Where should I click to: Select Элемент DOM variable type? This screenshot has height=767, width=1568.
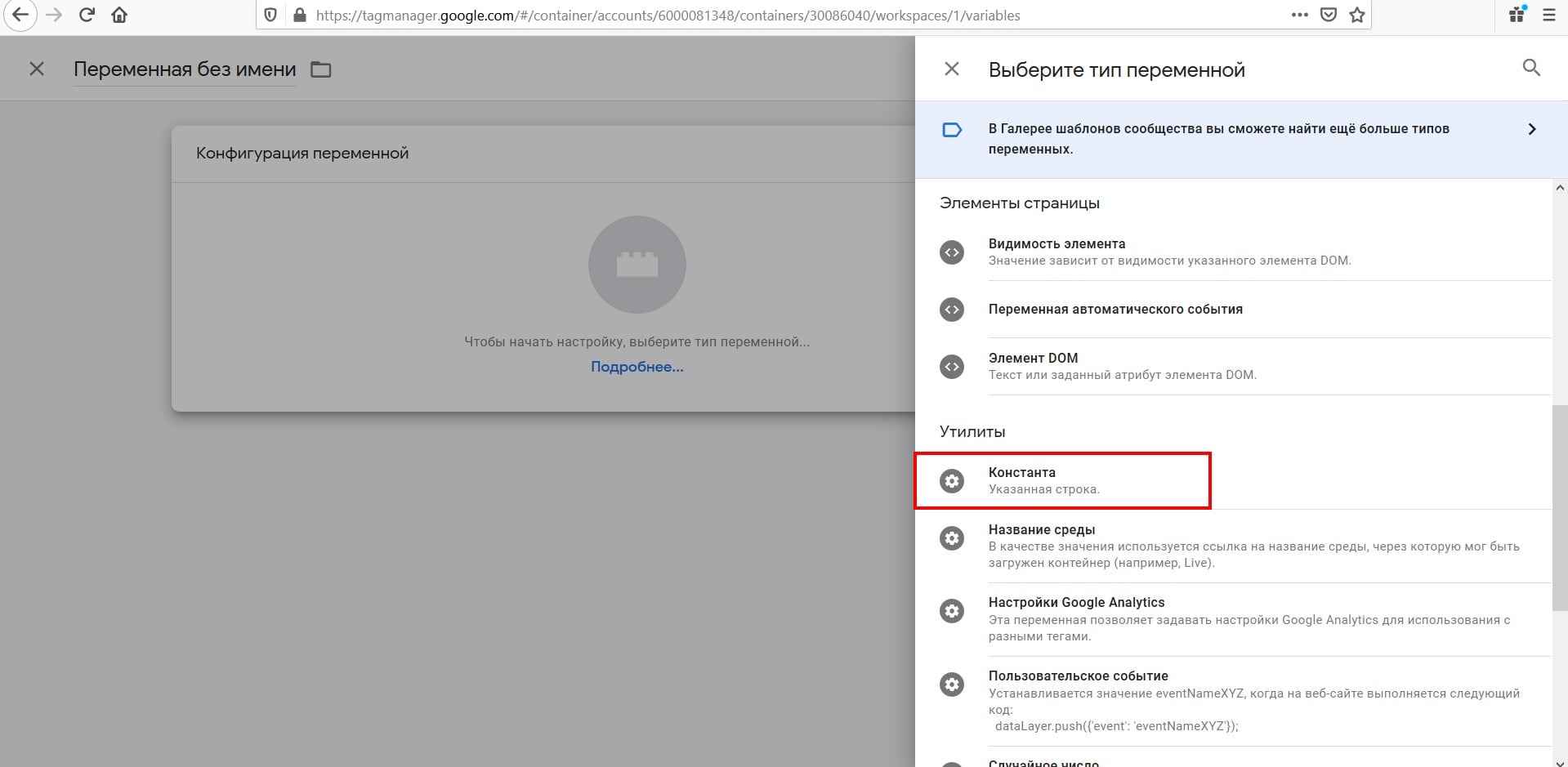coord(1033,366)
